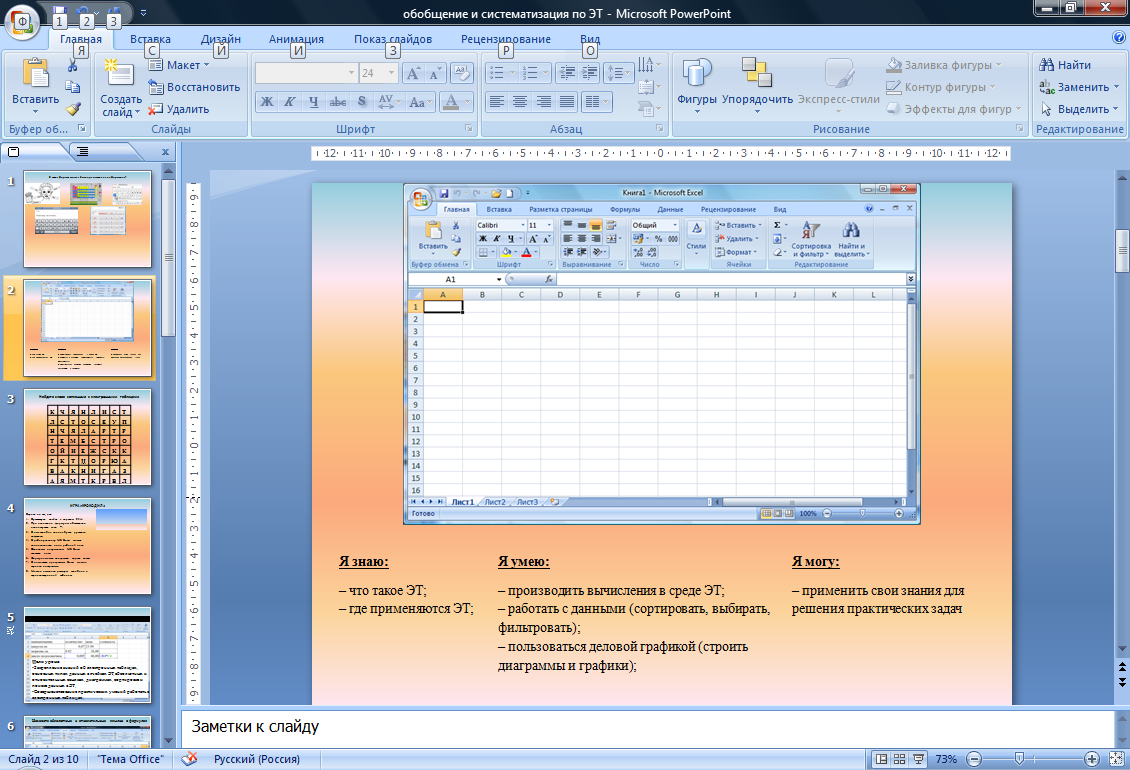Image resolution: width=1130 pixels, height=770 pixels.
Task: Open PowerPoint's Вставка ribbon tab
Action: [150, 39]
